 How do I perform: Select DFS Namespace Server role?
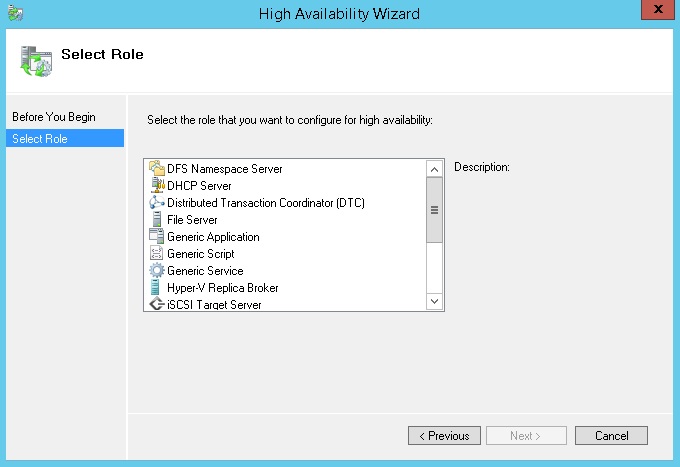click(x=225, y=169)
